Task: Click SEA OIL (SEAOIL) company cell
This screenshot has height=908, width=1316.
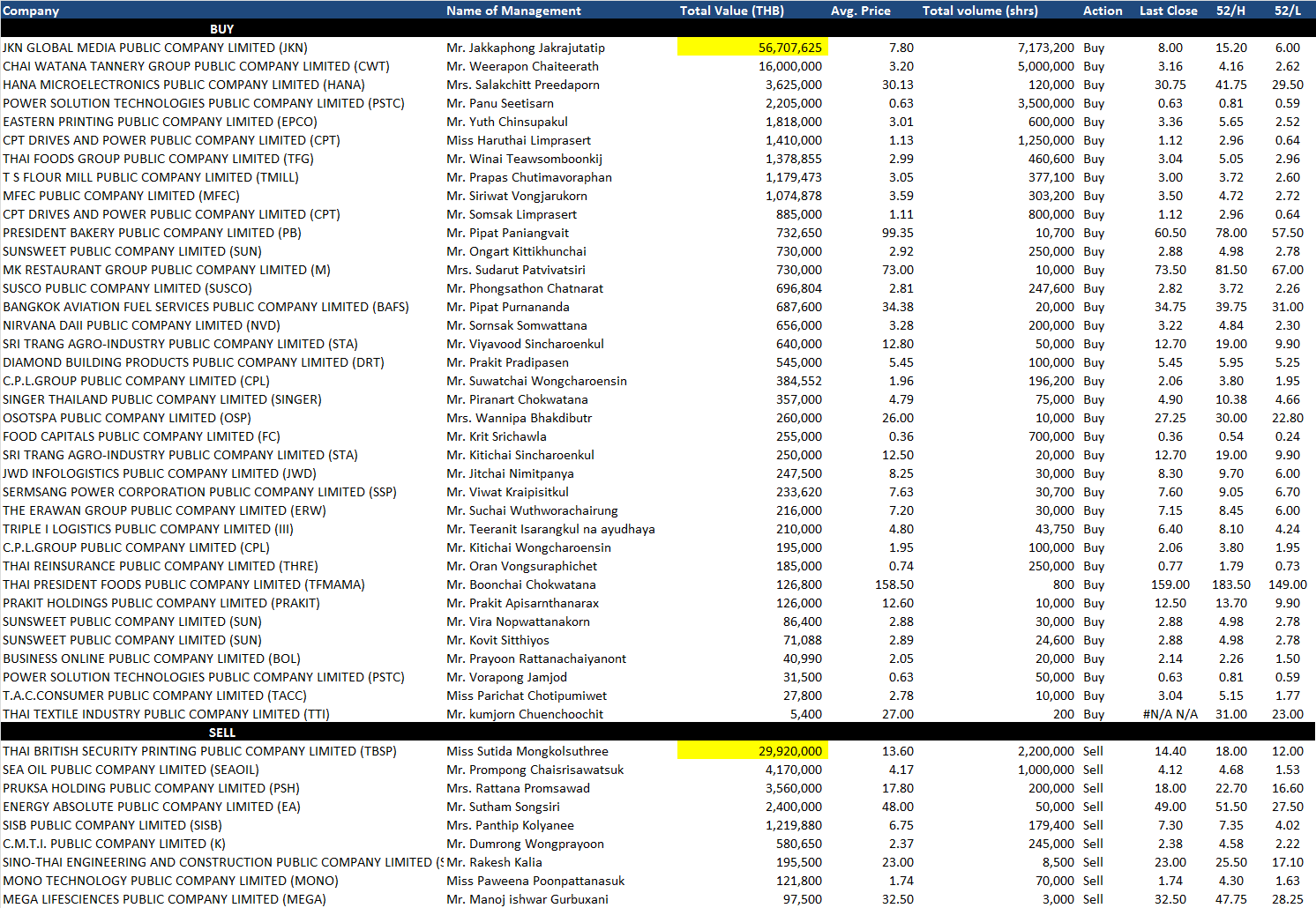Action: [x=131, y=770]
